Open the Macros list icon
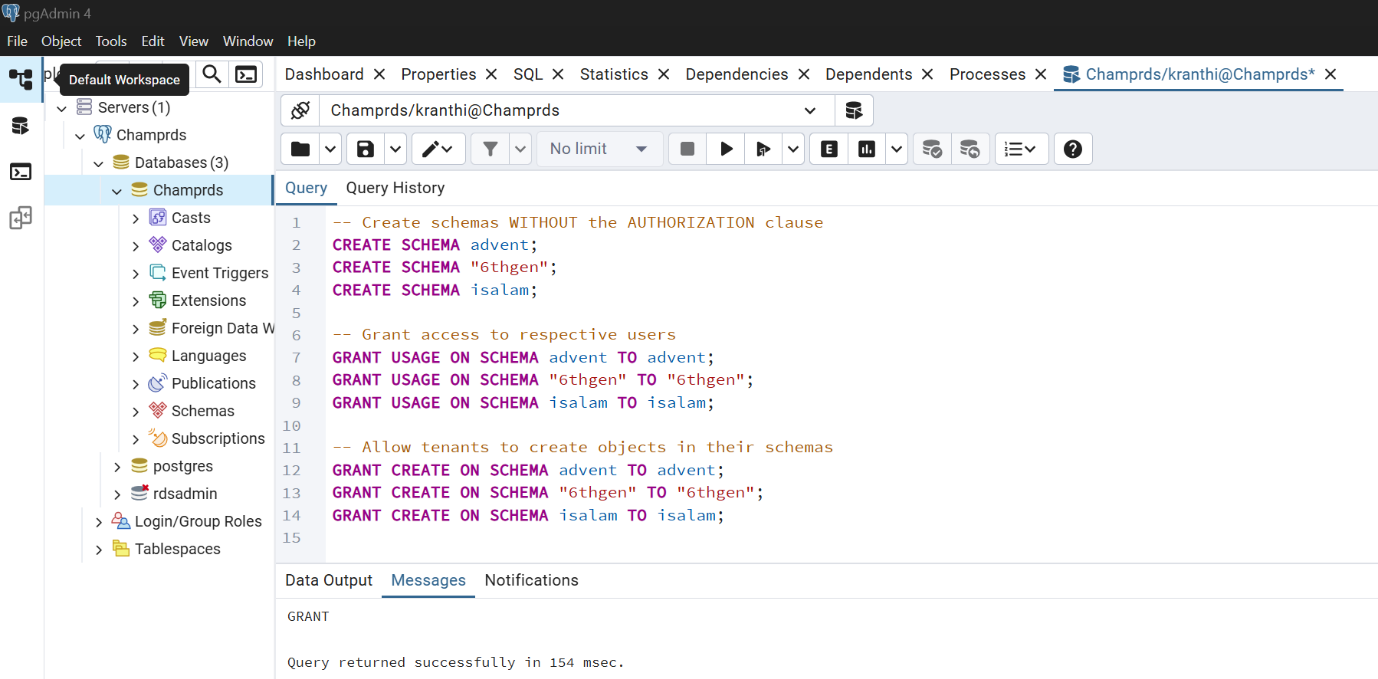Screen dimensions: 1378x679 pos(1021,149)
